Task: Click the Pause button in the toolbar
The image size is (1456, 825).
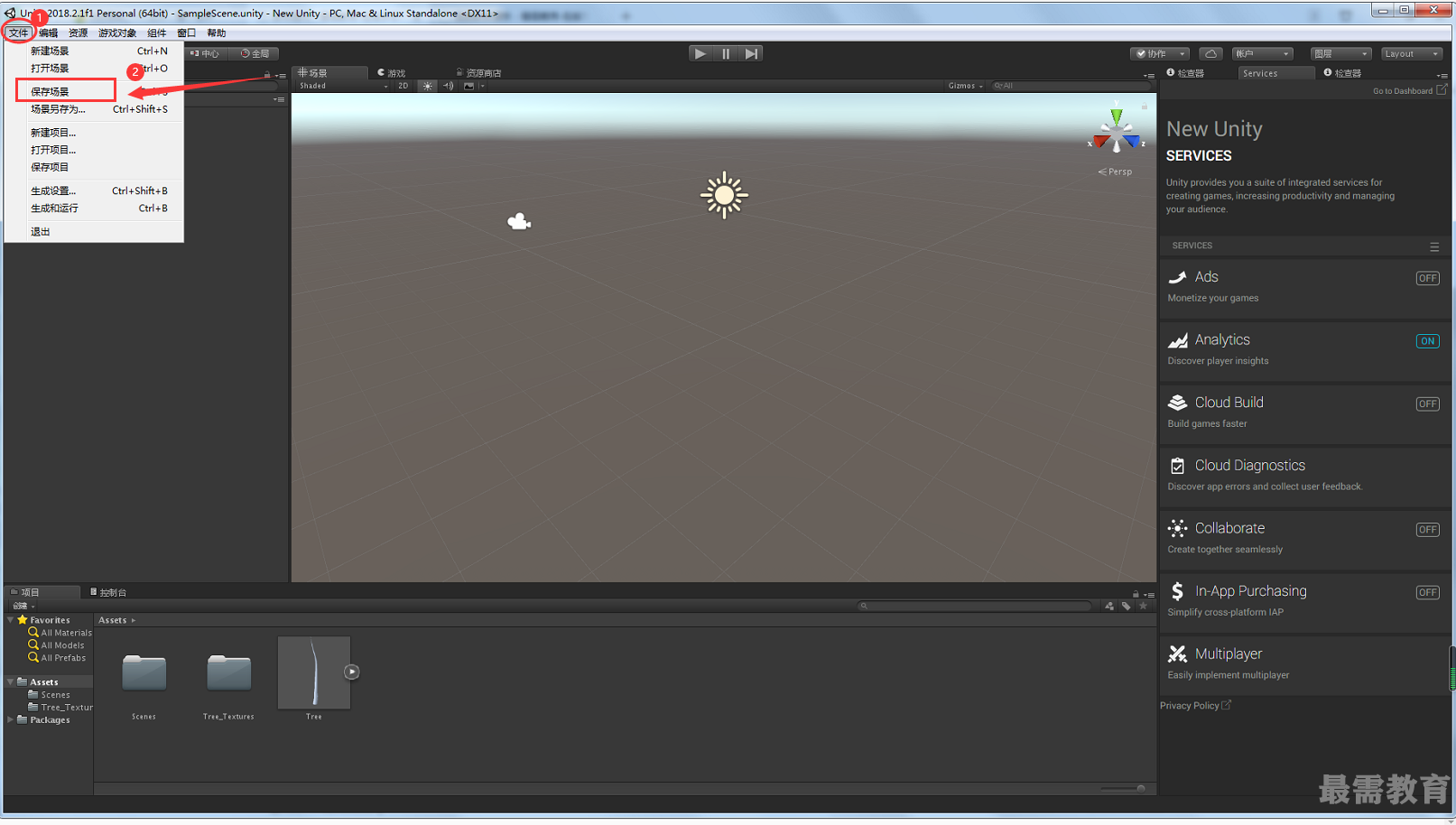Action: 726,54
